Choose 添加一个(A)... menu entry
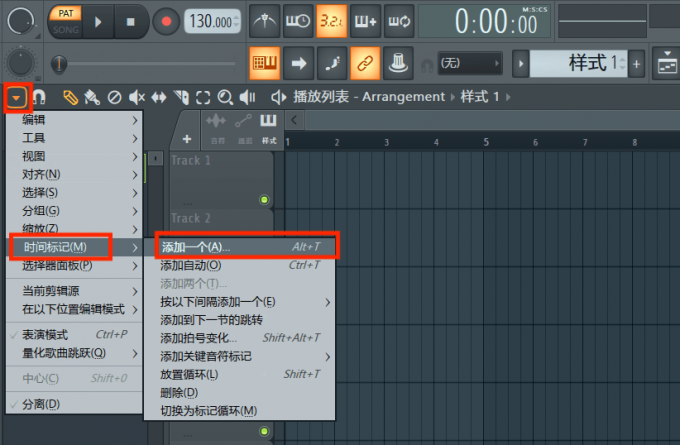This screenshot has width=680, height=445. (x=240, y=247)
